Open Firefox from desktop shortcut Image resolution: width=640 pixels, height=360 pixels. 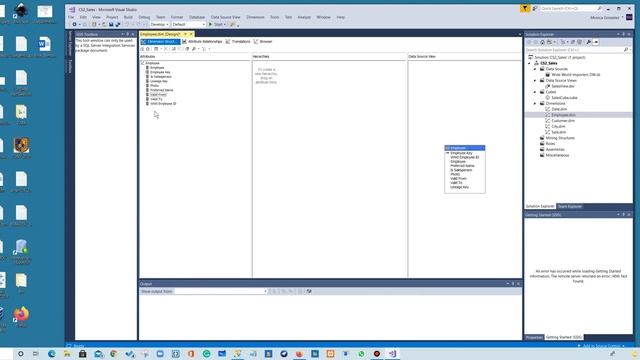(21, 316)
